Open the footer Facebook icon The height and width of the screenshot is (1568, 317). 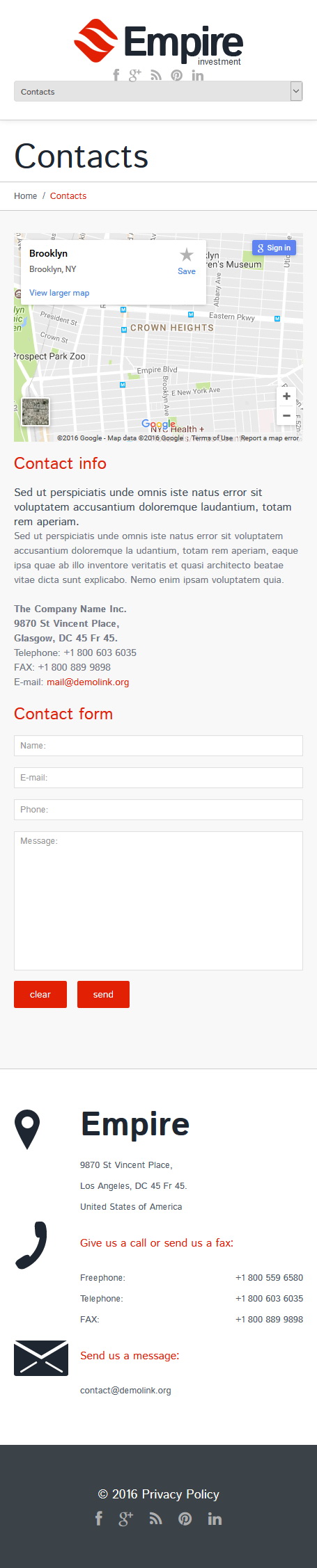tap(99, 1519)
